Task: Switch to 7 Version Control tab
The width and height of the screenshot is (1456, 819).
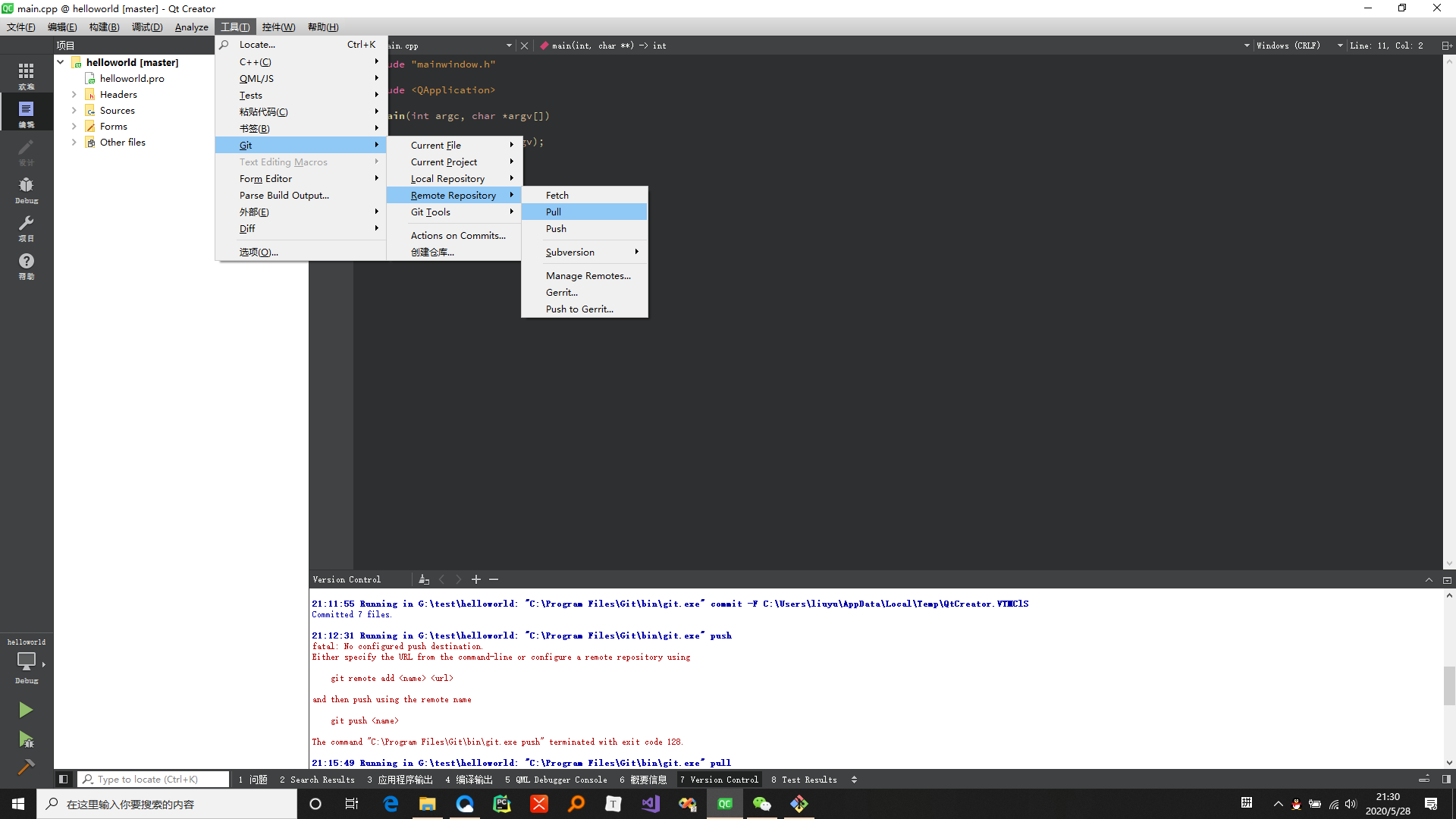Action: pos(719,780)
